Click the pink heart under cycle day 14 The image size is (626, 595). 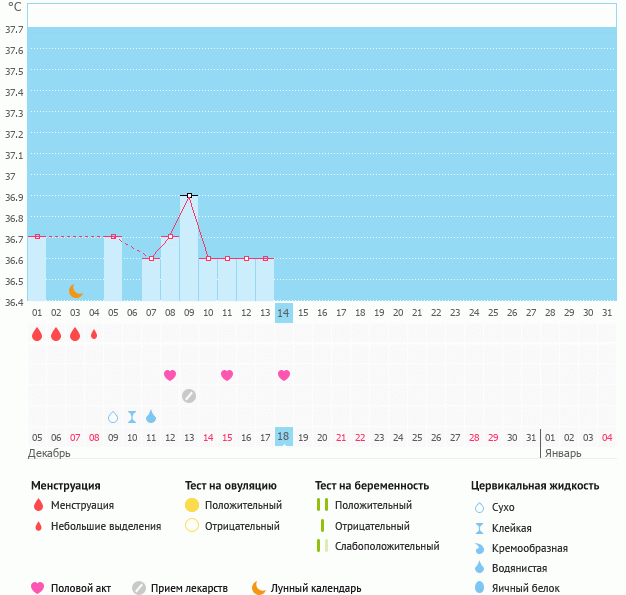284,375
